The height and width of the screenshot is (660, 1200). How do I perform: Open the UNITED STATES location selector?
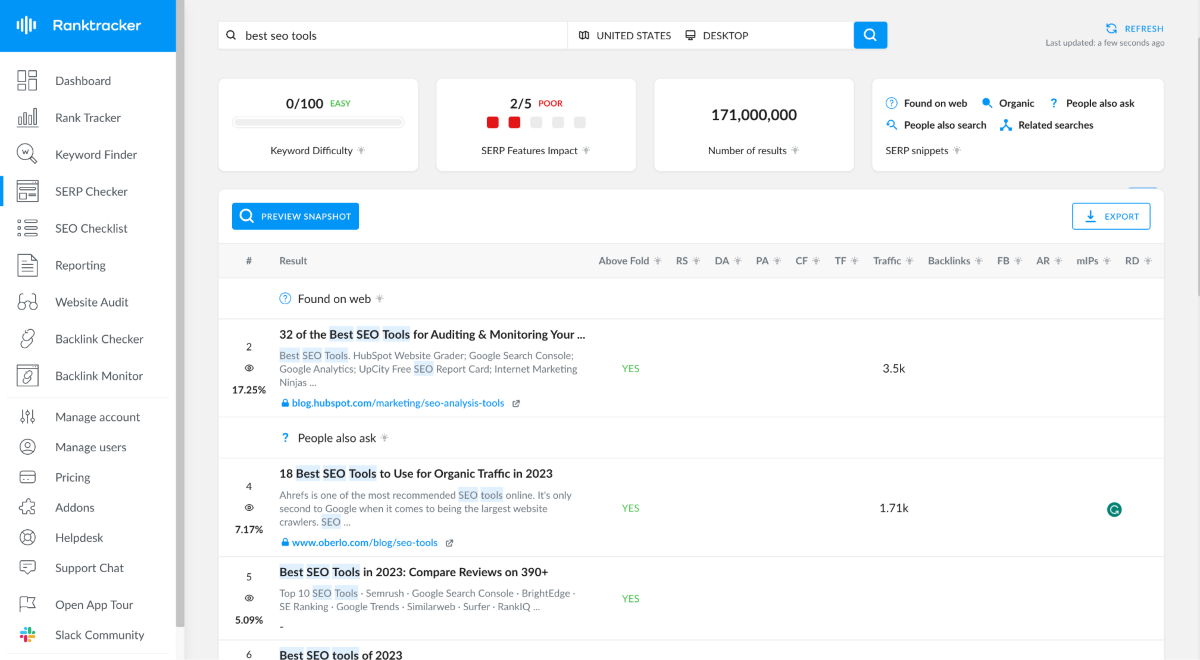(625, 36)
